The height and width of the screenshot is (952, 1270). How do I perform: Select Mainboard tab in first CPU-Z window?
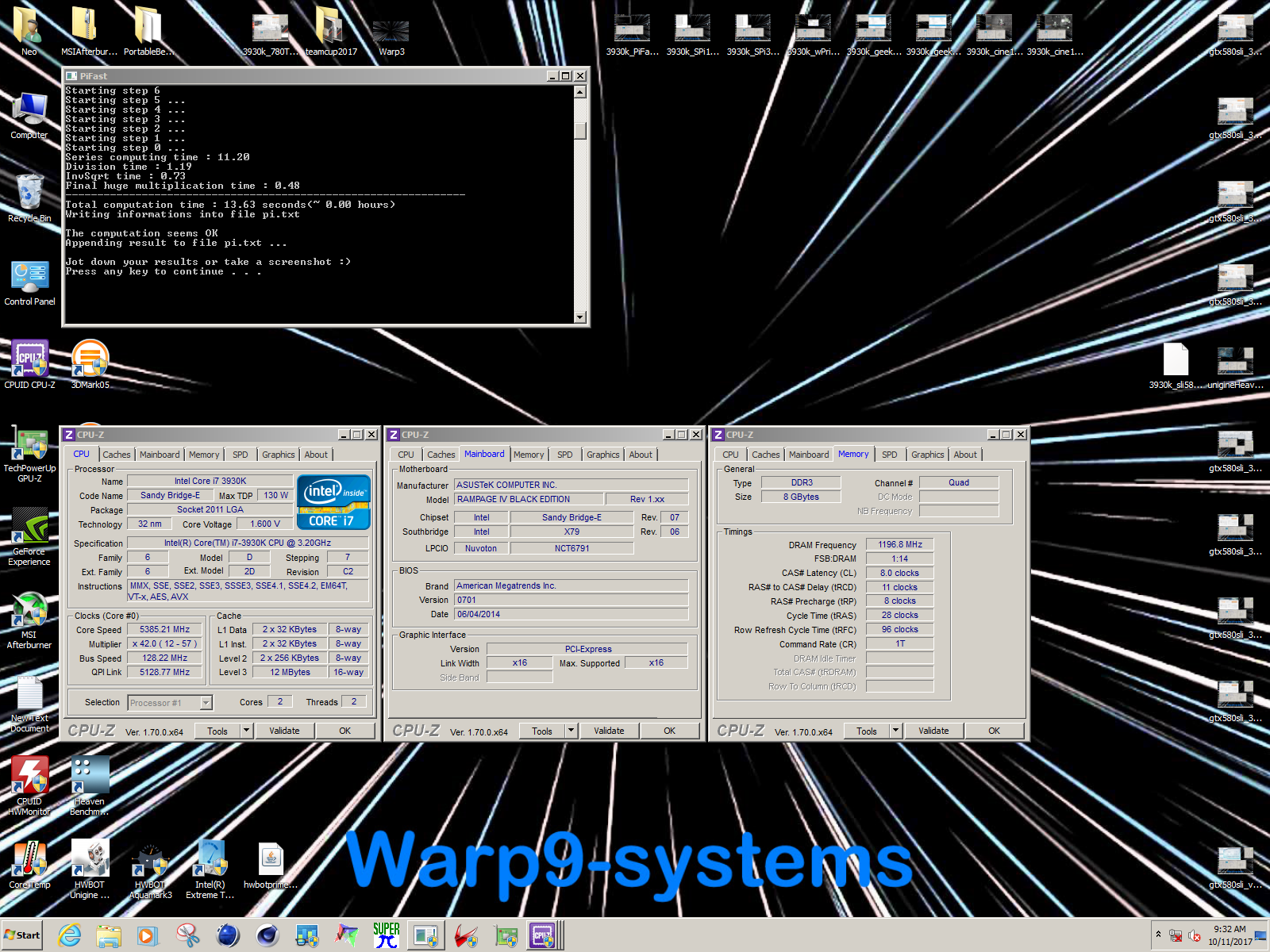[x=160, y=455]
